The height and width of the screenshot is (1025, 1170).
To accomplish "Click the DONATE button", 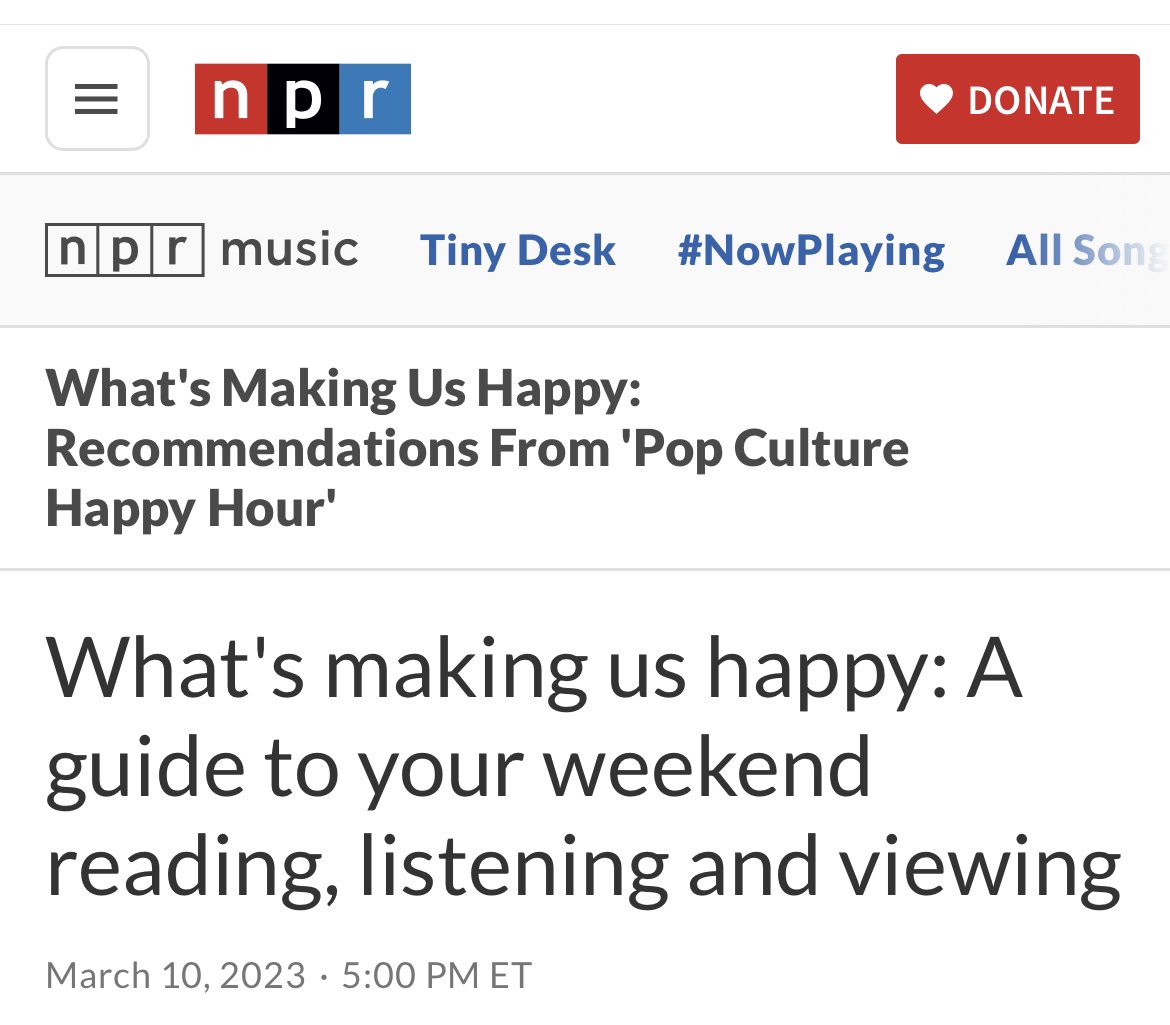I will pyautogui.click(x=1017, y=99).
